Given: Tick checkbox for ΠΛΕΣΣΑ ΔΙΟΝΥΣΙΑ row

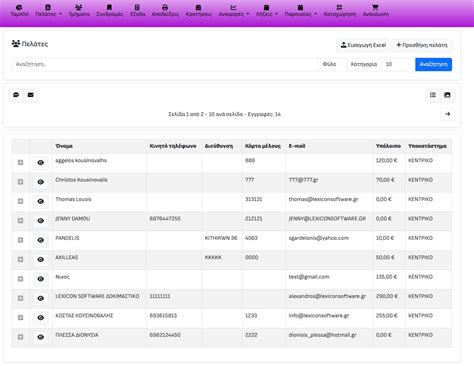Looking at the screenshot, I should tap(20, 337).
